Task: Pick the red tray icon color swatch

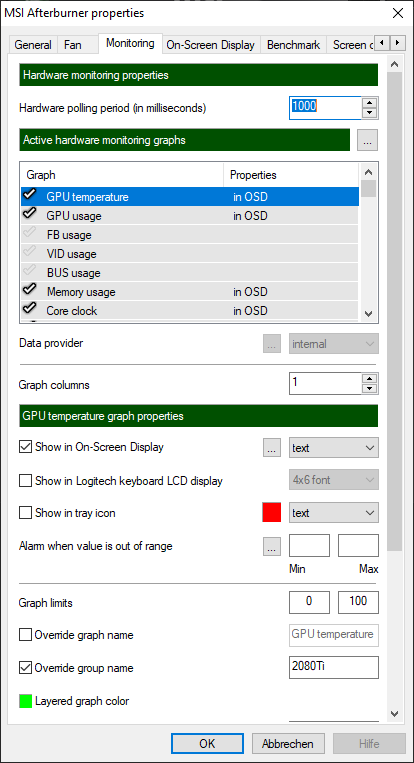Action: click(x=272, y=513)
